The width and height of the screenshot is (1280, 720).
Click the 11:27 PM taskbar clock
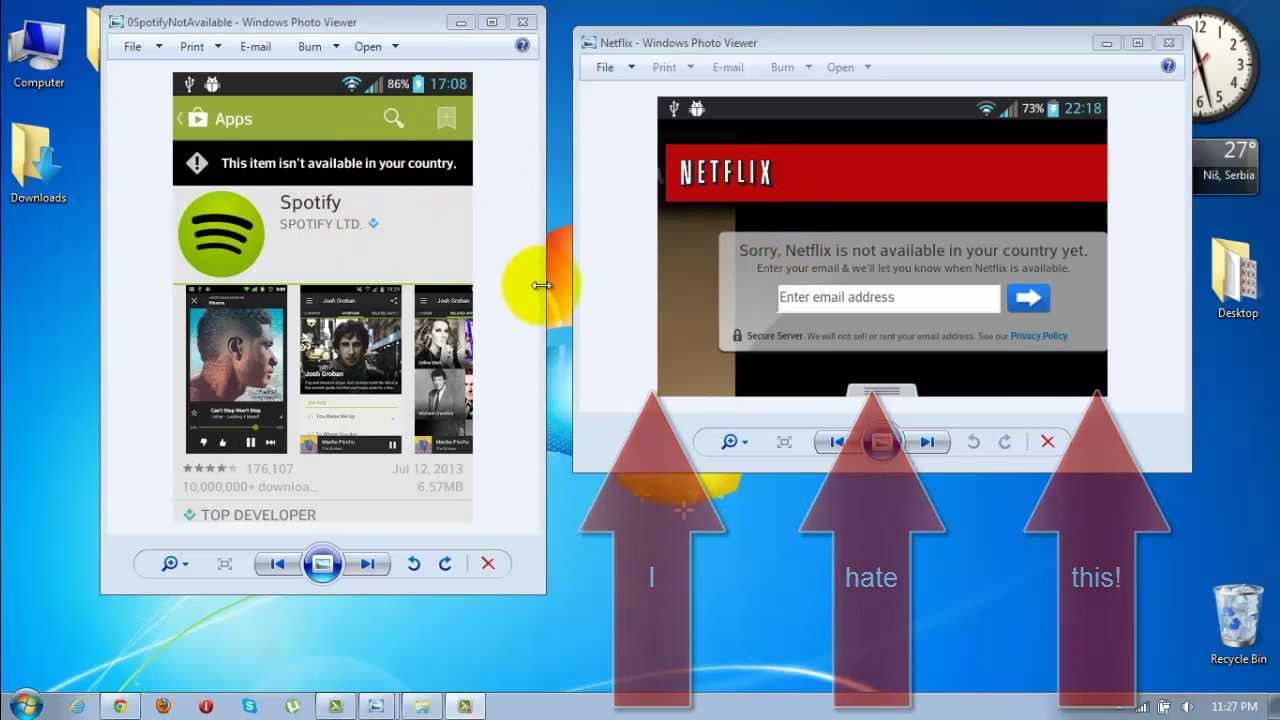click(x=1234, y=707)
